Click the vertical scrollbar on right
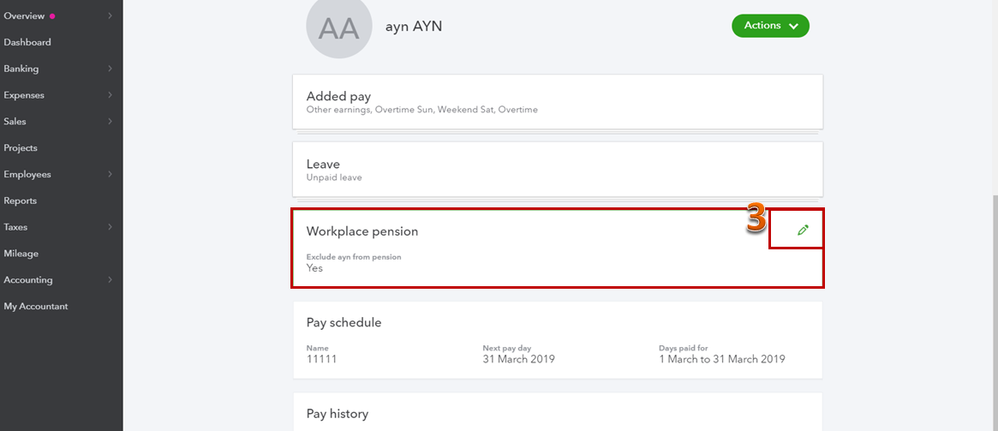 [994, 312]
